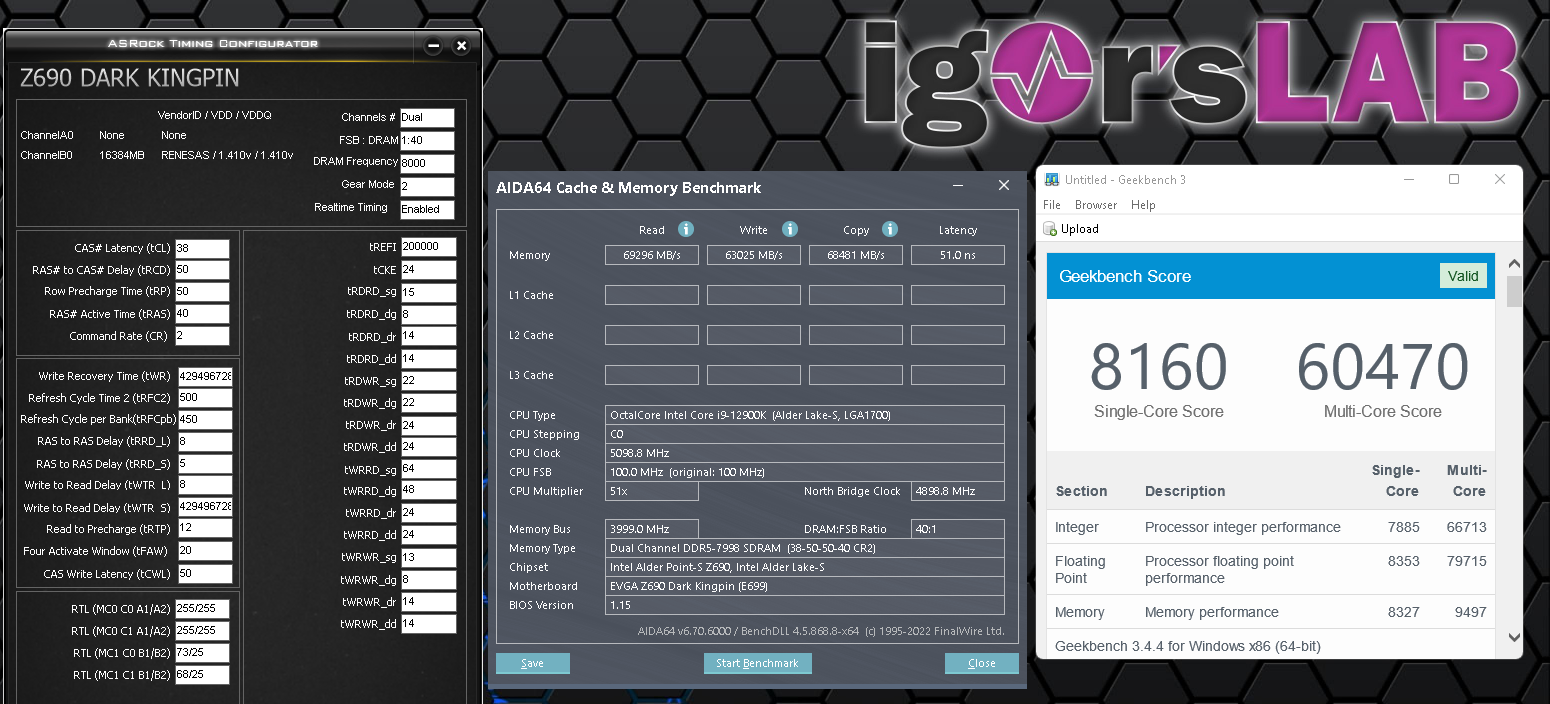This screenshot has height=704, width=1550.
Task: Click the Read to Precharge (tRTP) field
Action: coord(205,529)
